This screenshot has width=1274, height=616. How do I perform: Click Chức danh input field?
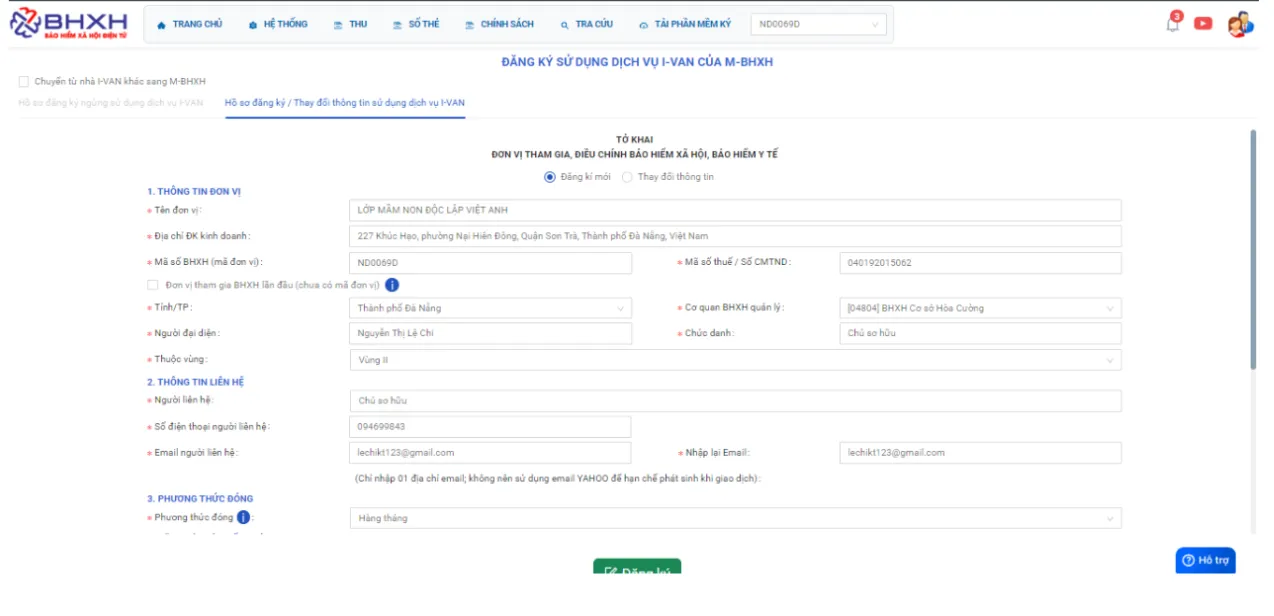(980, 333)
